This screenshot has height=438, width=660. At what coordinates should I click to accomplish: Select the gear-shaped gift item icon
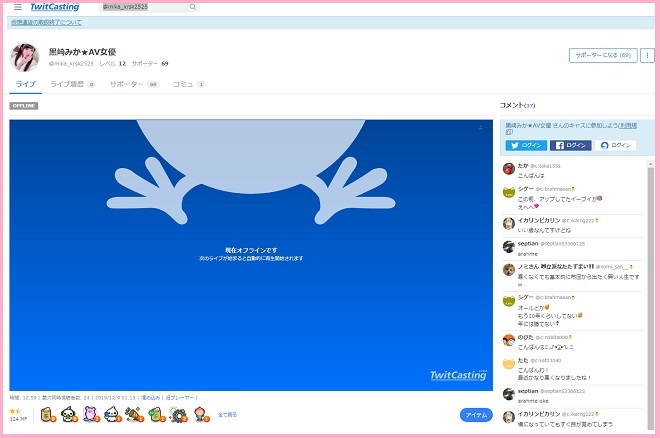coord(179,414)
